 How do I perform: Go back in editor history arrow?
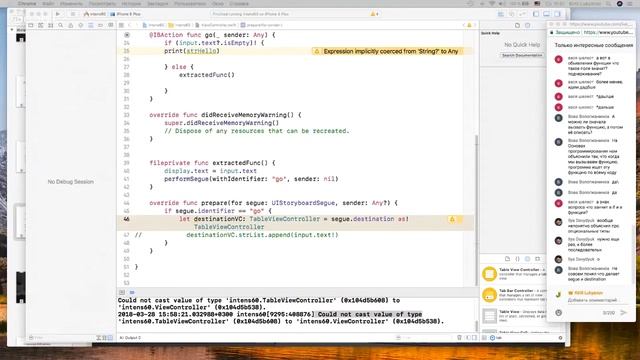pos(130,25)
